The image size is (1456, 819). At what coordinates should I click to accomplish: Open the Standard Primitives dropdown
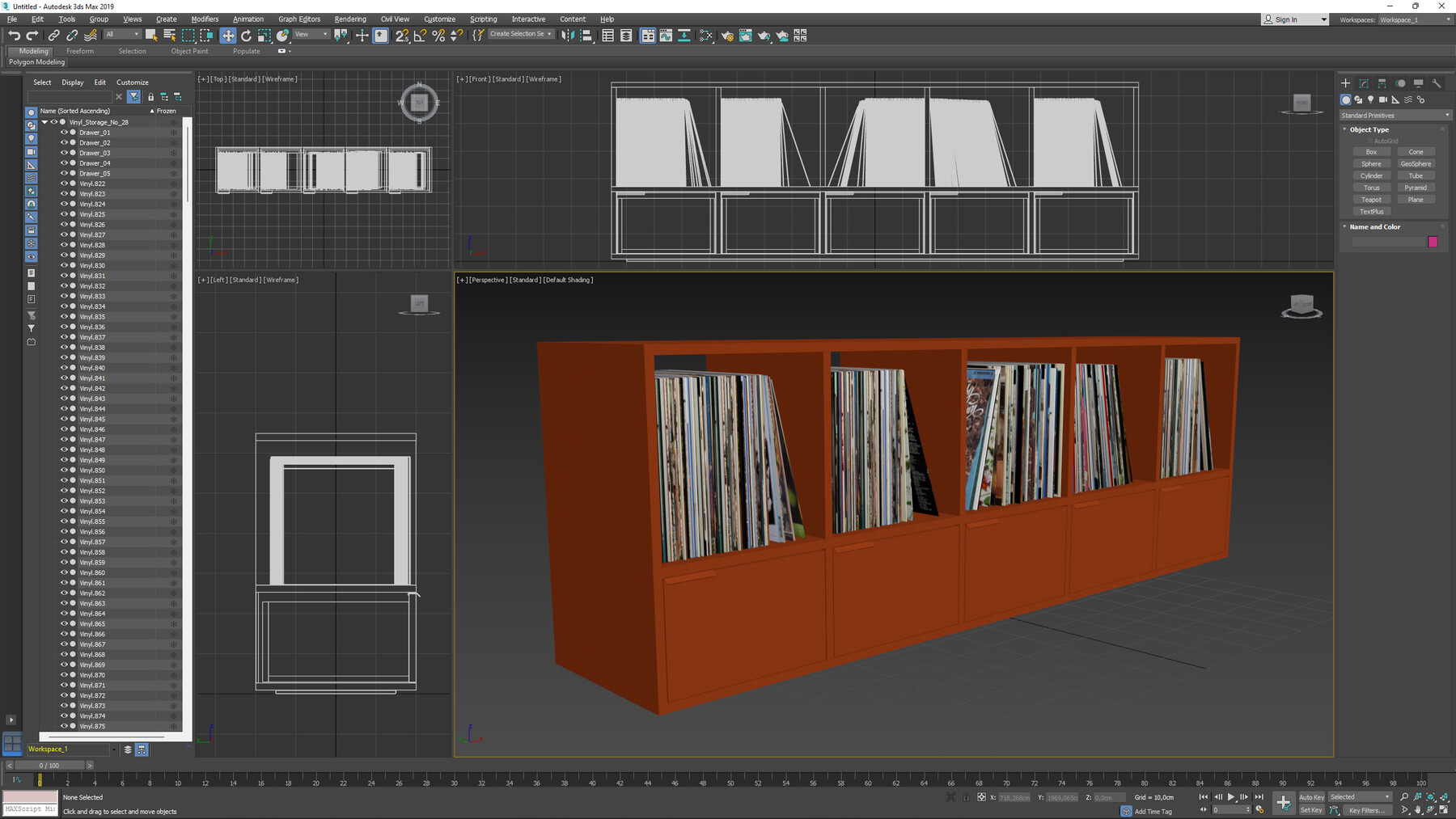pos(1395,115)
